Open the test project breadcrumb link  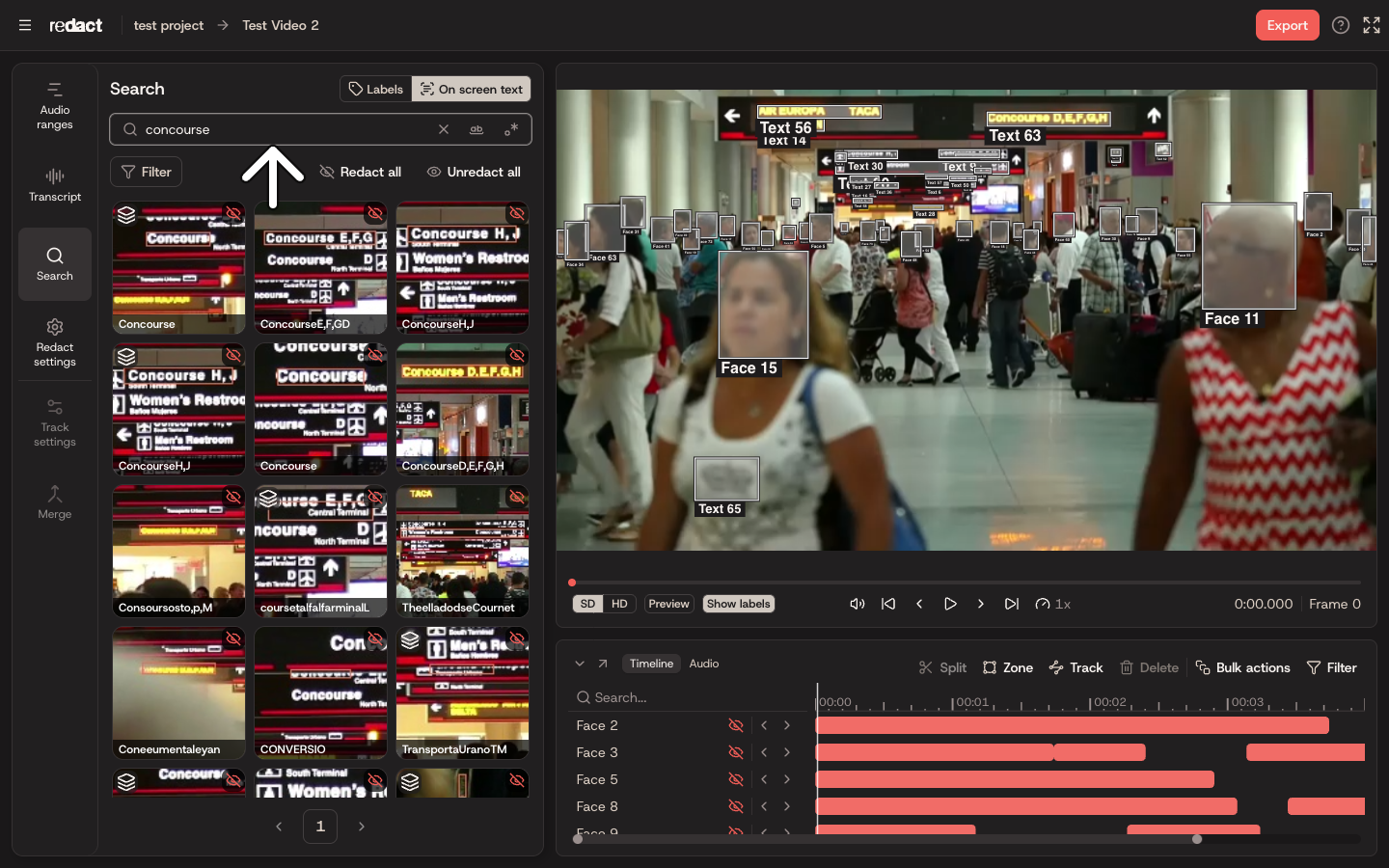[x=169, y=25]
